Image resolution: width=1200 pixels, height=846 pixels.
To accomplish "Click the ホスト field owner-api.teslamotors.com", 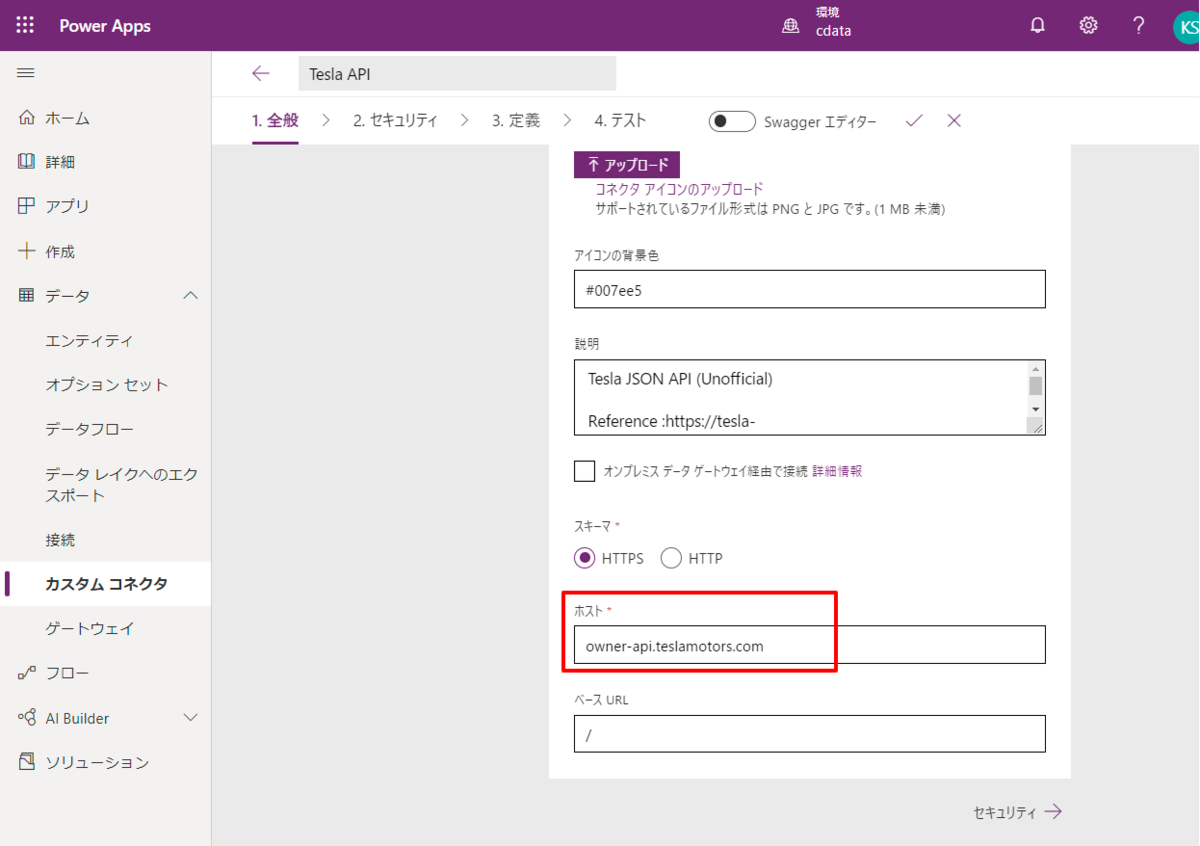I will coord(810,645).
